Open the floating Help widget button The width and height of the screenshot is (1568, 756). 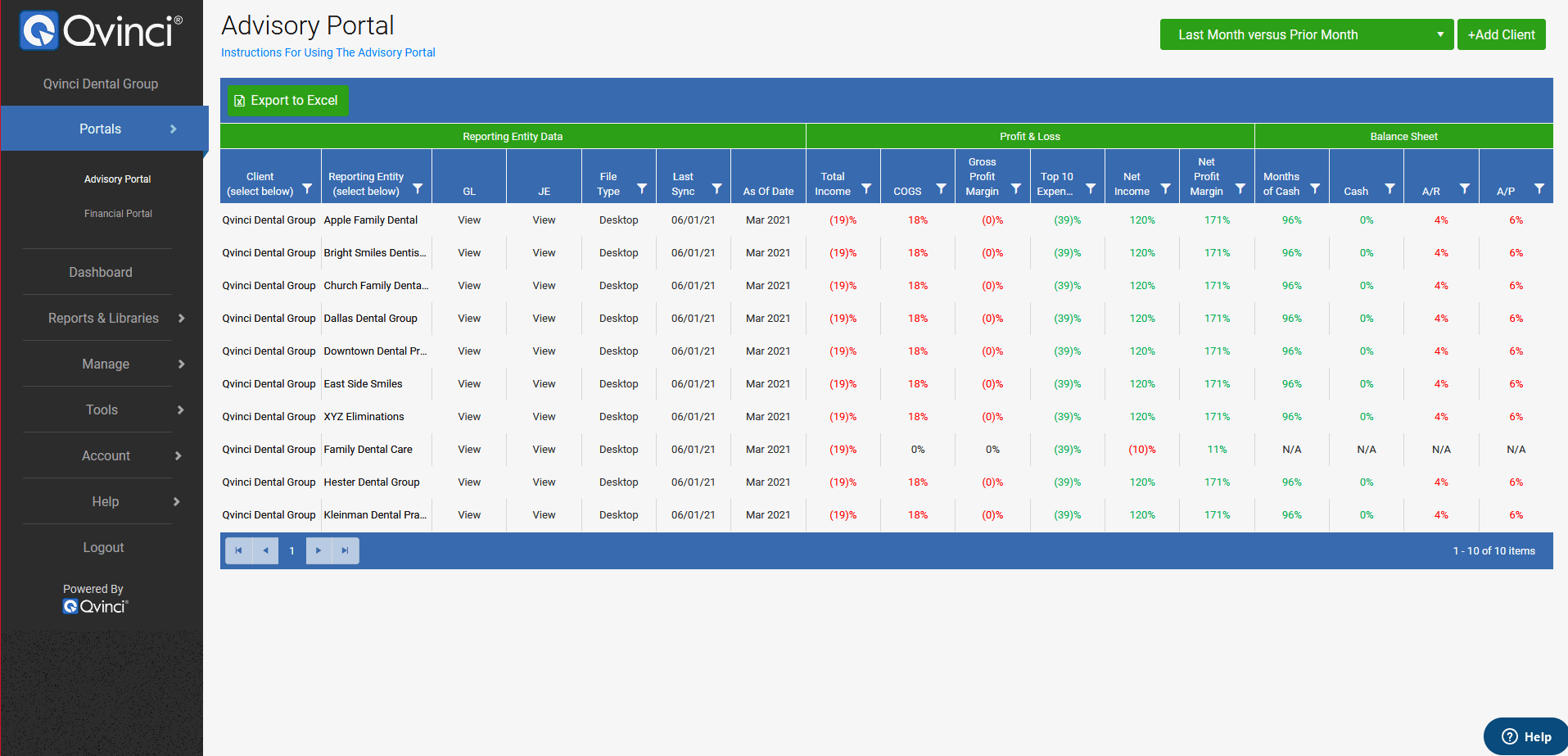pos(1526,736)
